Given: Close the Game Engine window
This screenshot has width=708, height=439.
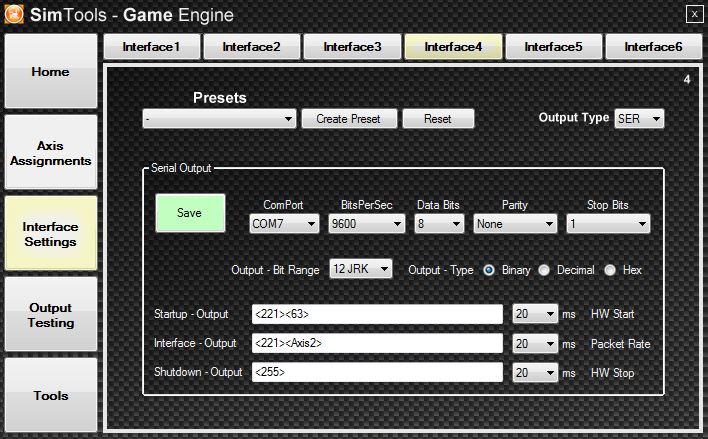Looking at the screenshot, I should tap(694, 14).
